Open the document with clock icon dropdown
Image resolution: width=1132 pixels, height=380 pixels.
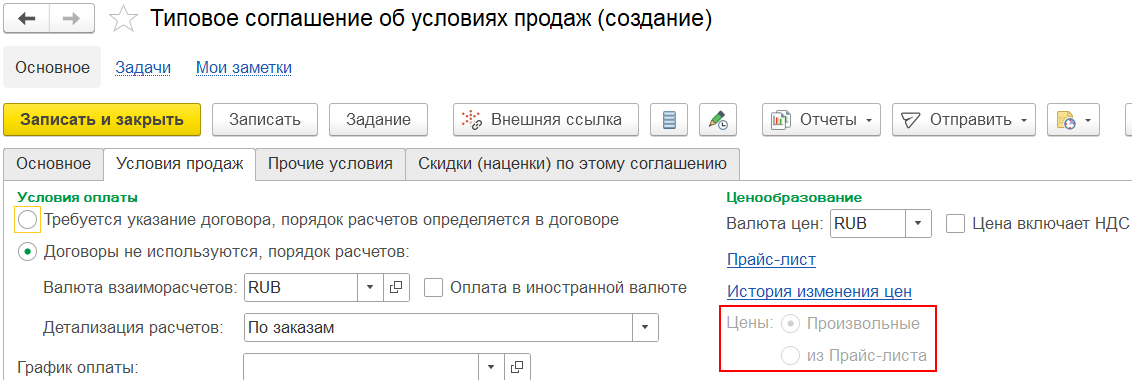click(x=1073, y=120)
